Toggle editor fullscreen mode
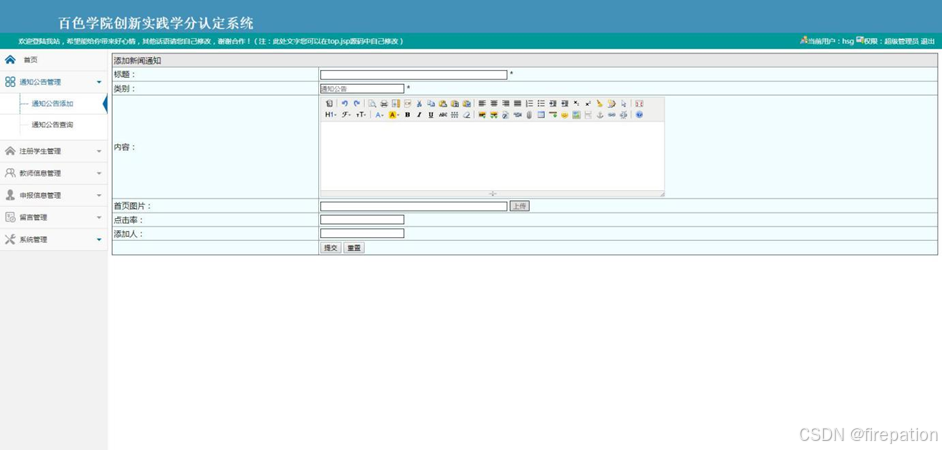The height and width of the screenshot is (450, 942). pyautogui.click(x=639, y=103)
